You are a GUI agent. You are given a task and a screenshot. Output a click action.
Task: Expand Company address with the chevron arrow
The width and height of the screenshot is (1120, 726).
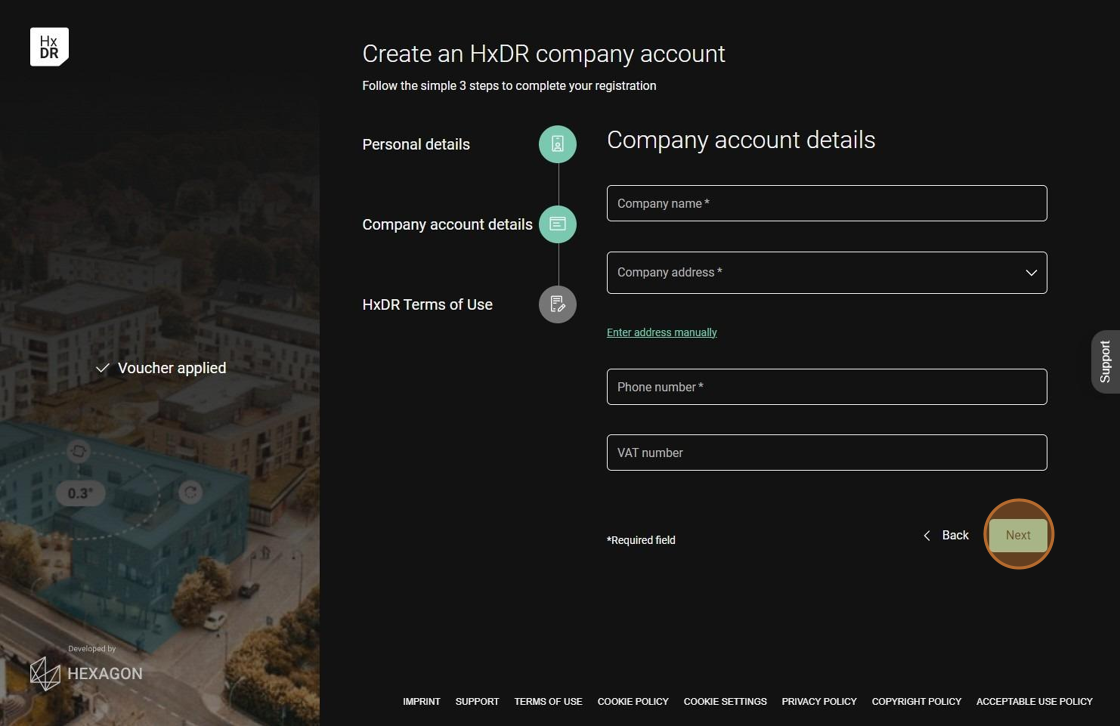tap(1031, 272)
